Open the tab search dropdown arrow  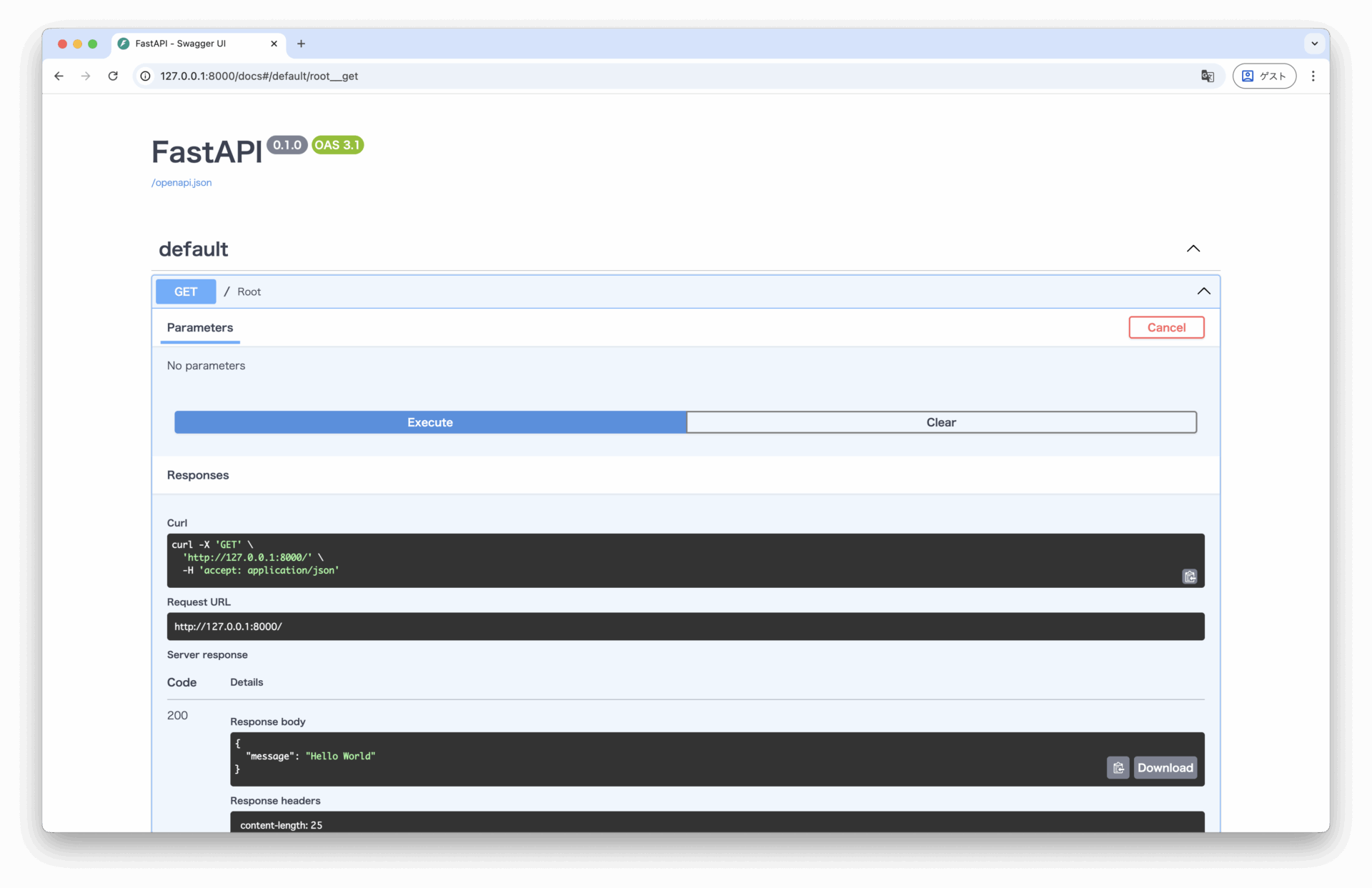tap(1314, 44)
